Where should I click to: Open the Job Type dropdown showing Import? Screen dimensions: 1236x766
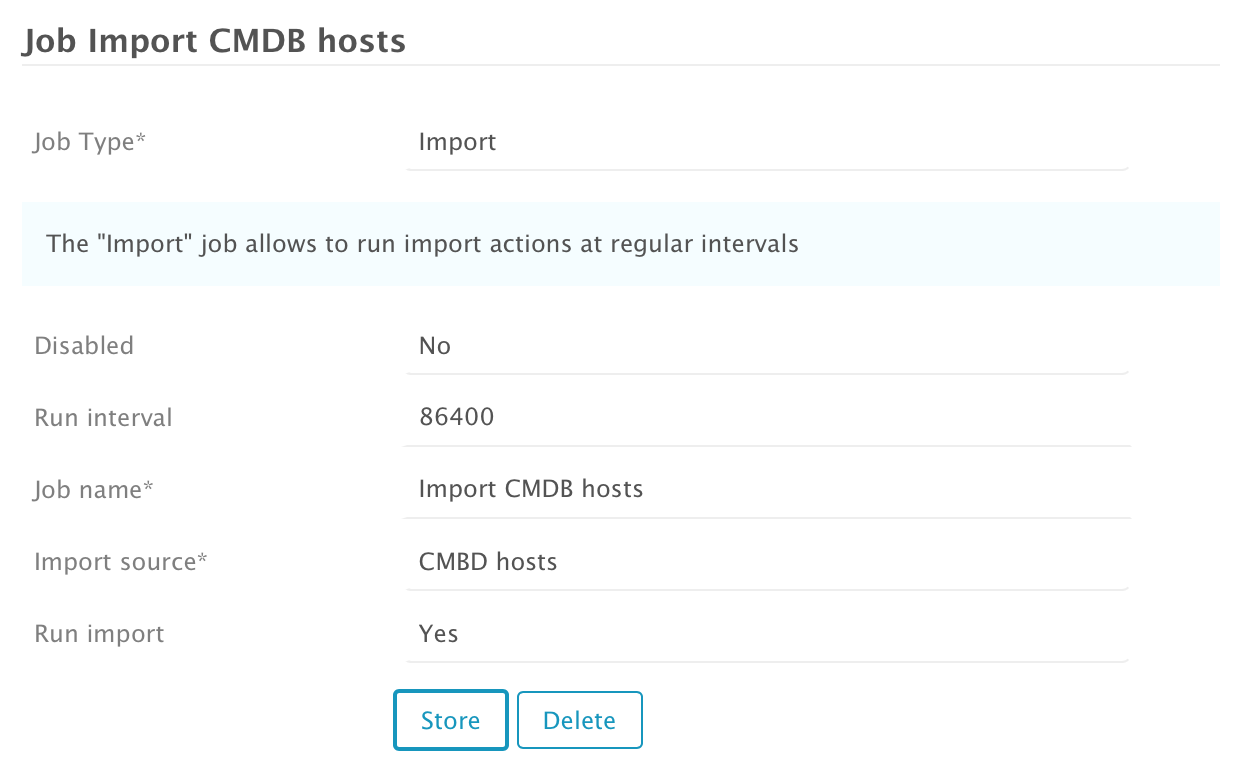[767, 142]
